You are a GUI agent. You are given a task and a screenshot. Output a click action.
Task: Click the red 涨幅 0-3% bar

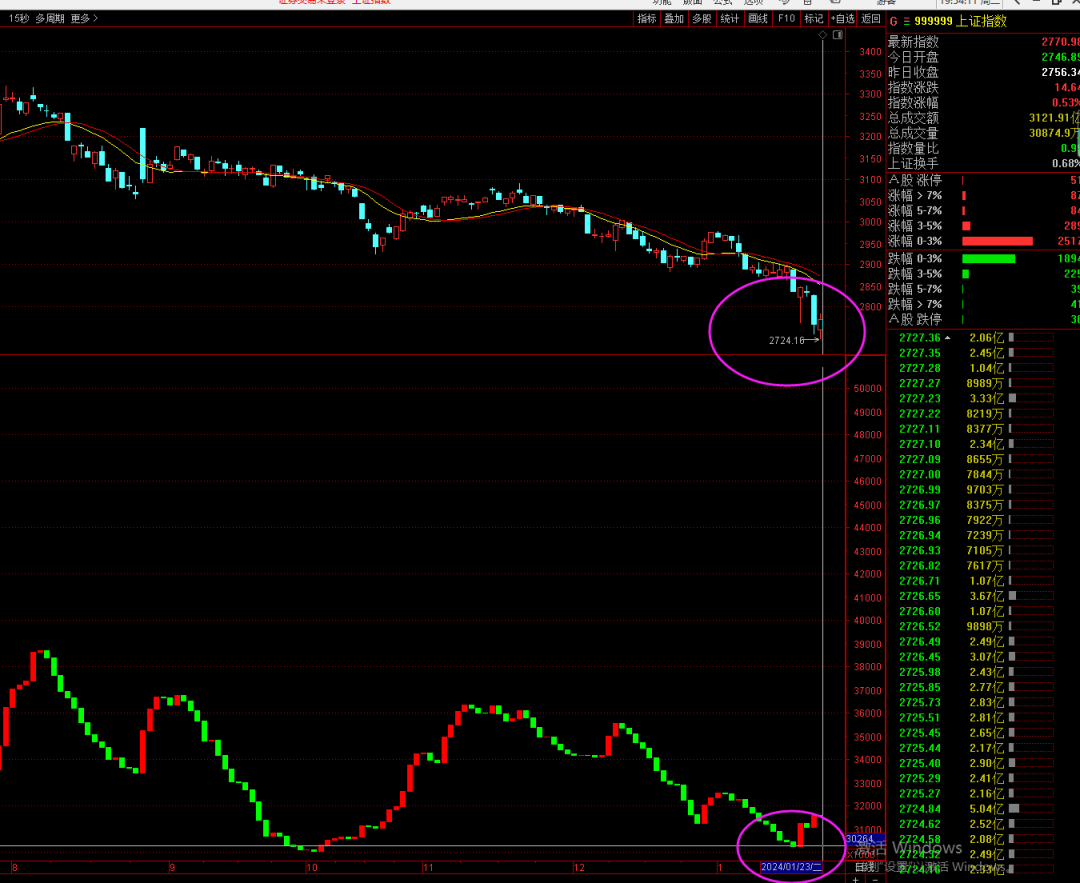point(997,241)
